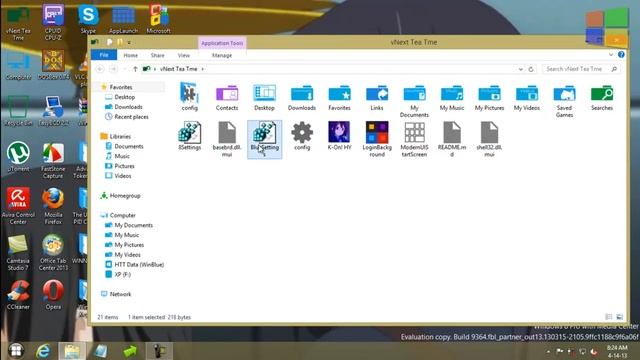The height and width of the screenshot is (360, 640).
Task: Switch to the View ribbon tab
Action: [184, 55]
